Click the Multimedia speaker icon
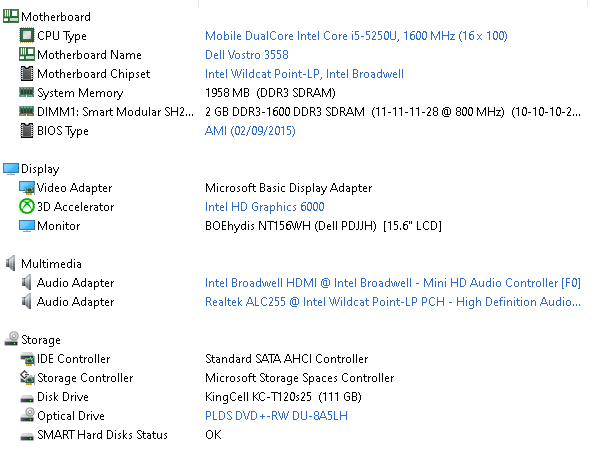The image size is (602, 453). pos(11,263)
